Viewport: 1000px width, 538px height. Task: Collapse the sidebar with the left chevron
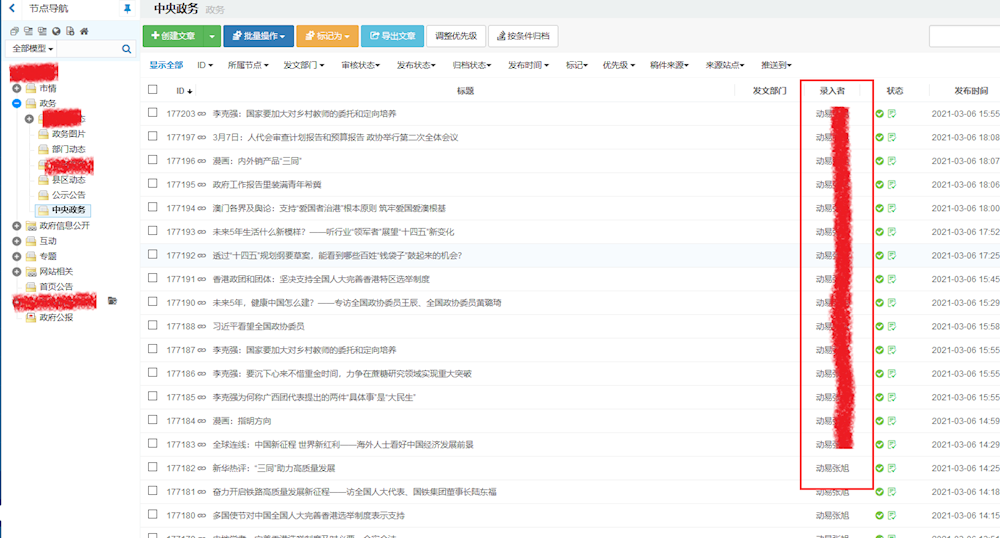point(13,8)
